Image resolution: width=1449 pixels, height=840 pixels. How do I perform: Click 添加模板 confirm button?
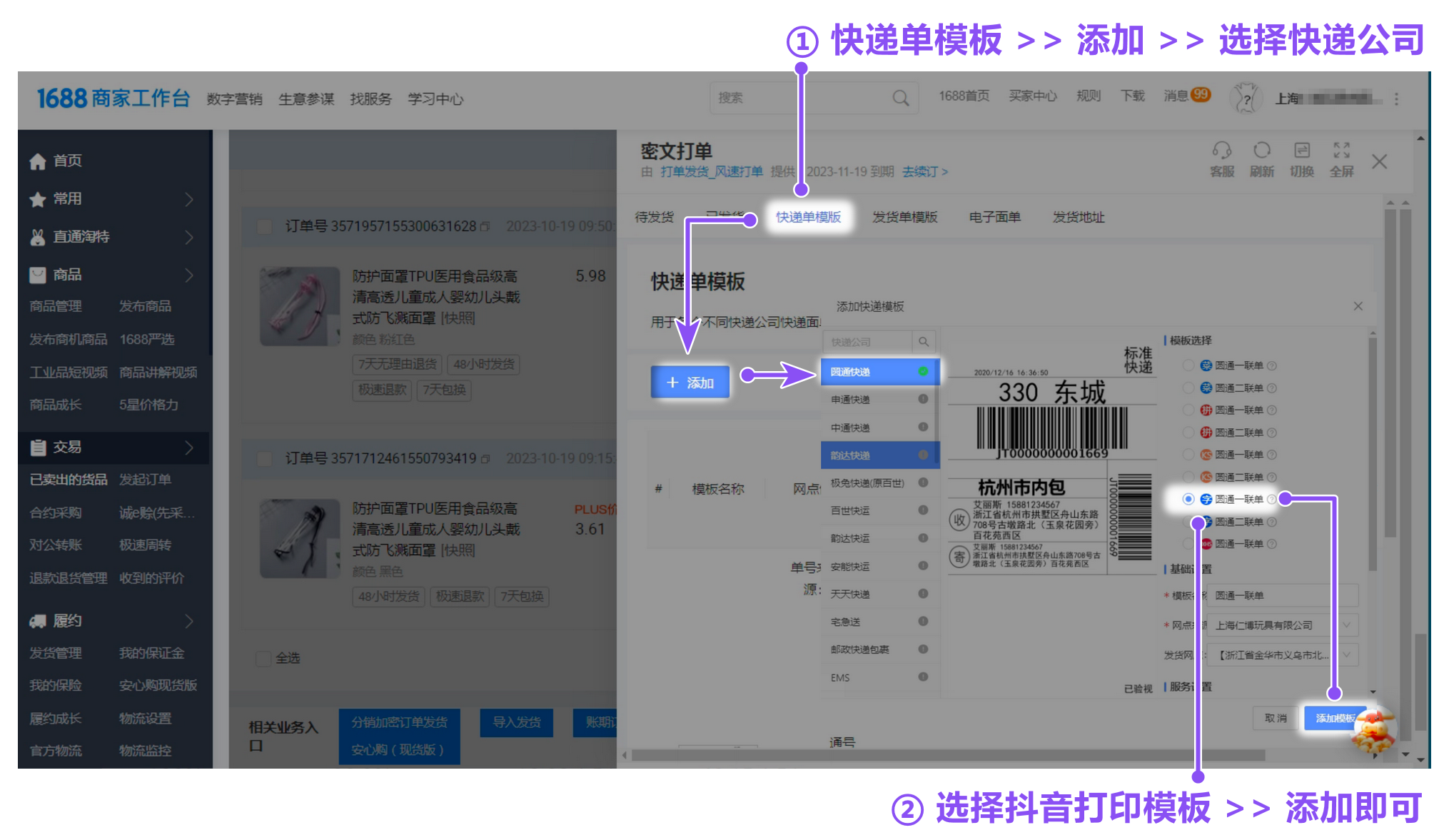pos(1335,718)
